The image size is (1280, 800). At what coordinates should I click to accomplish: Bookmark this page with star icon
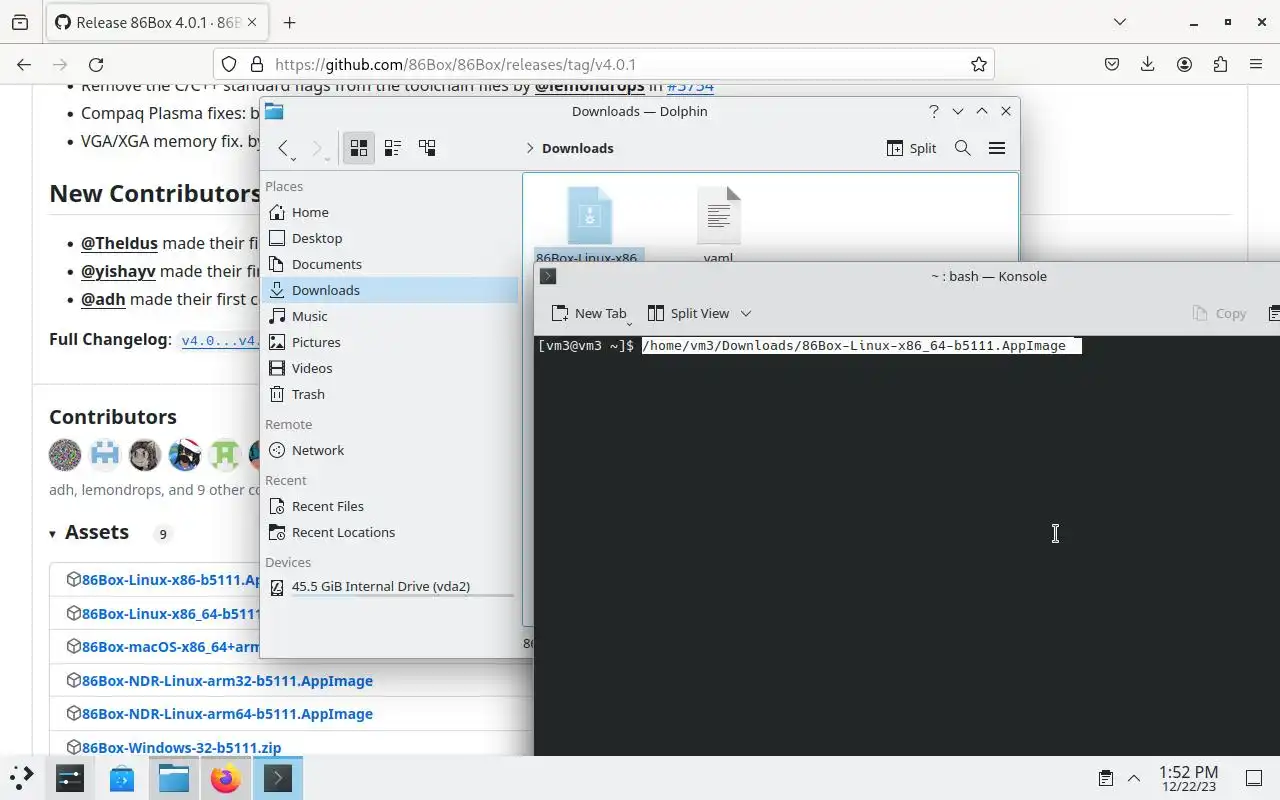(x=979, y=64)
